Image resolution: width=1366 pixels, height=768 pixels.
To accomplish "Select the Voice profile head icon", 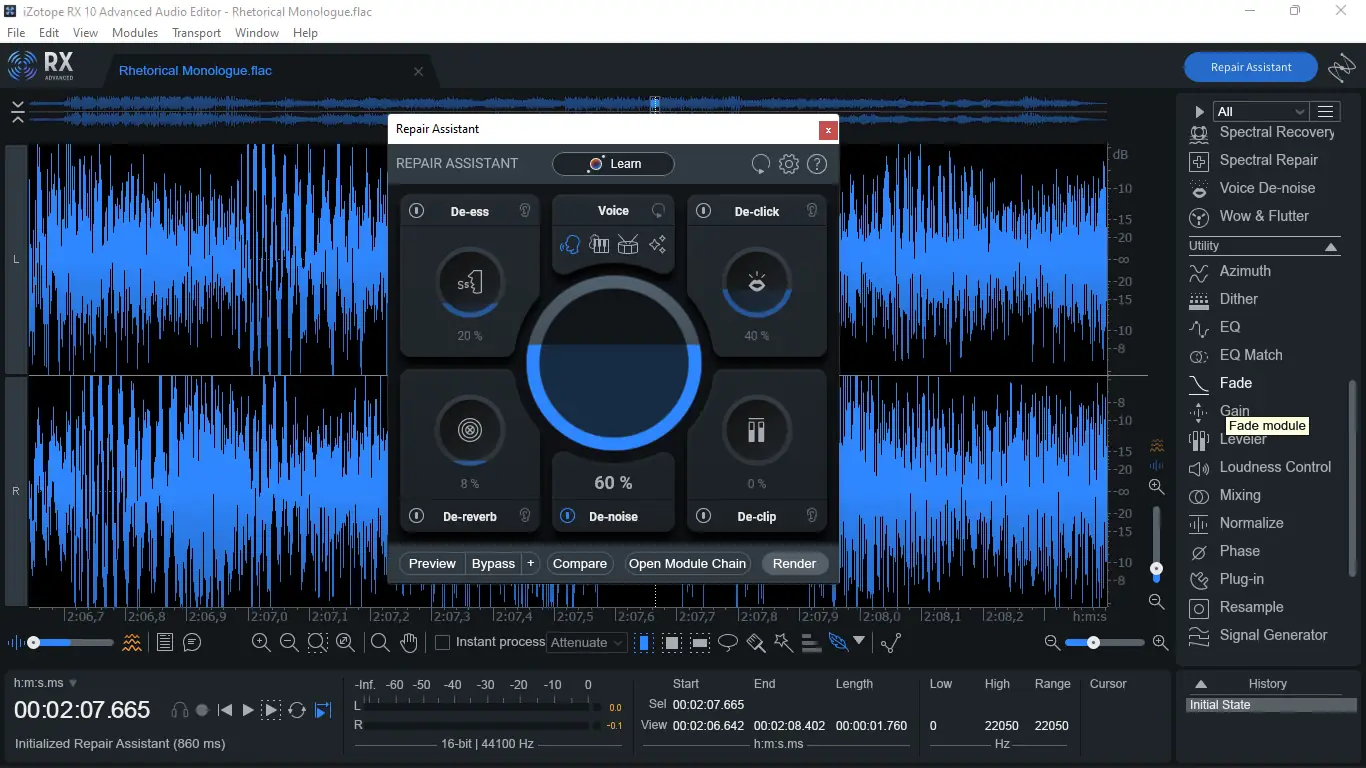I will point(570,245).
